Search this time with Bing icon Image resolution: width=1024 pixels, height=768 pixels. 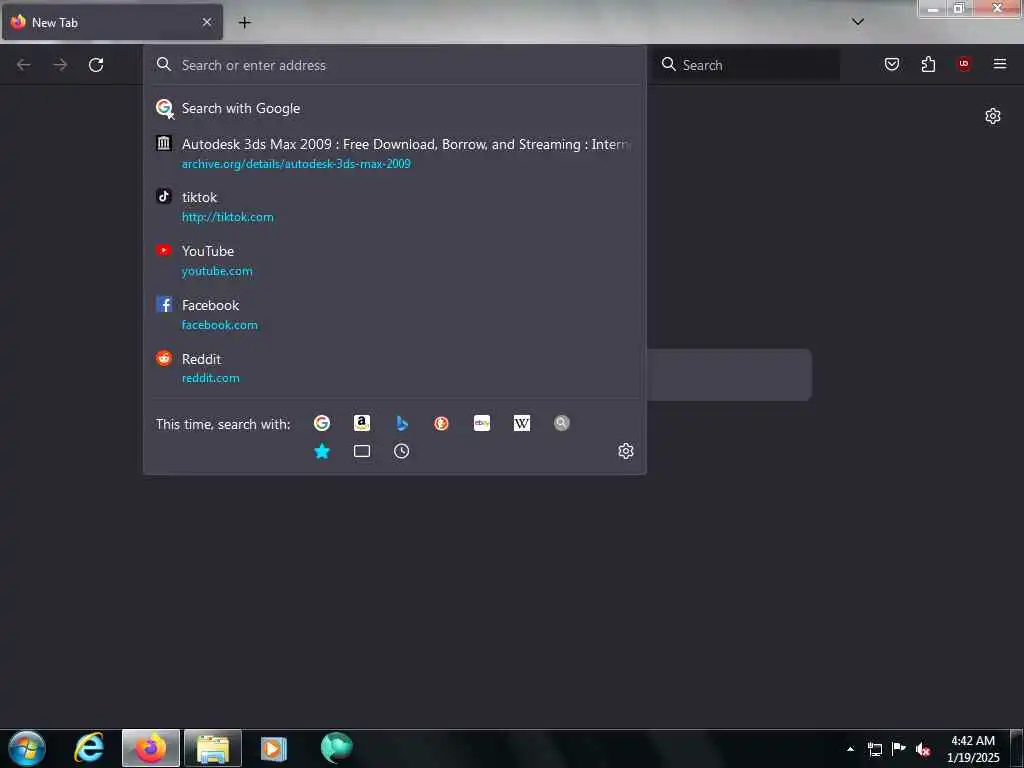coord(402,423)
